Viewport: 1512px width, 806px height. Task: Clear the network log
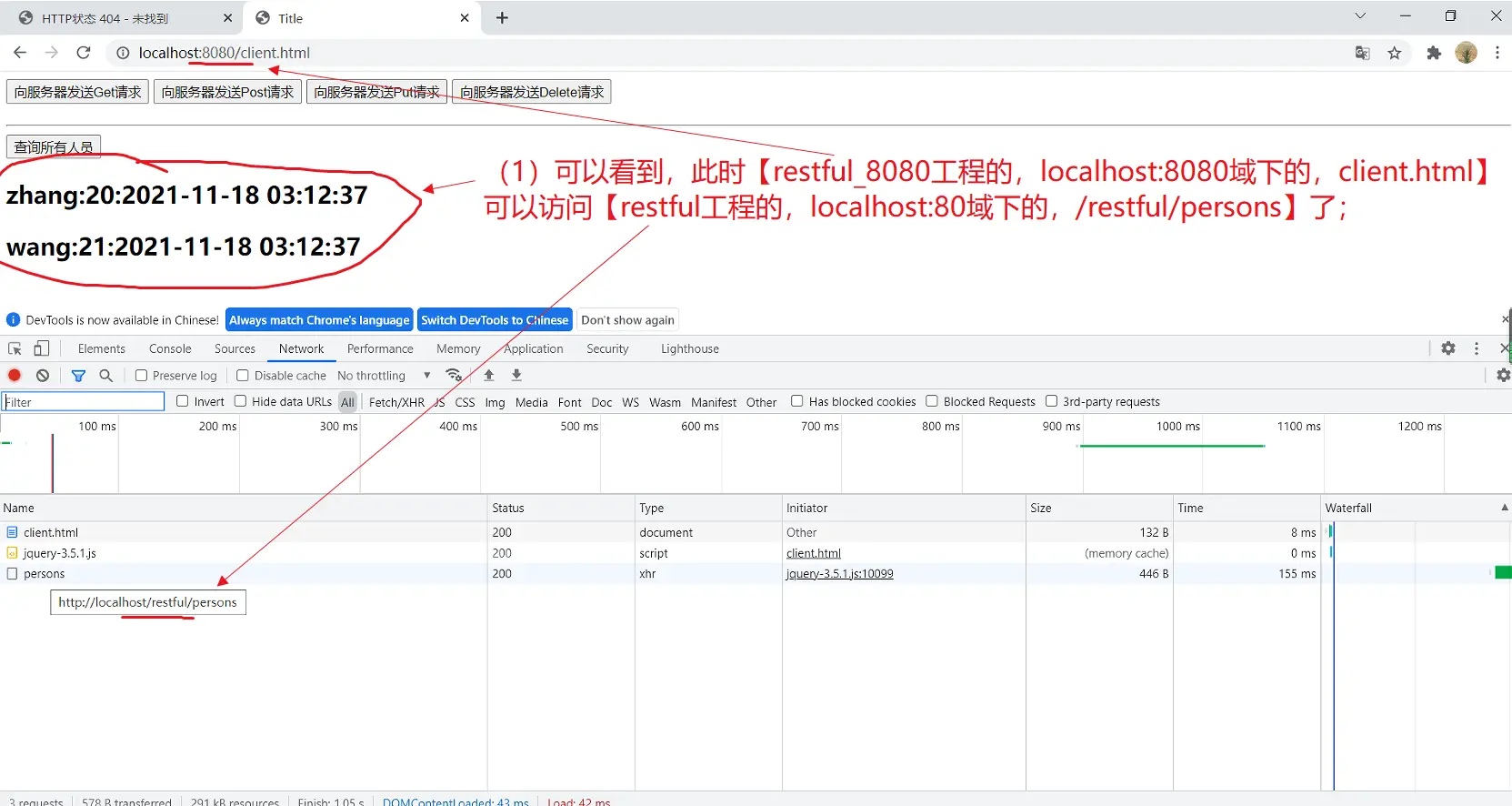click(x=43, y=375)
